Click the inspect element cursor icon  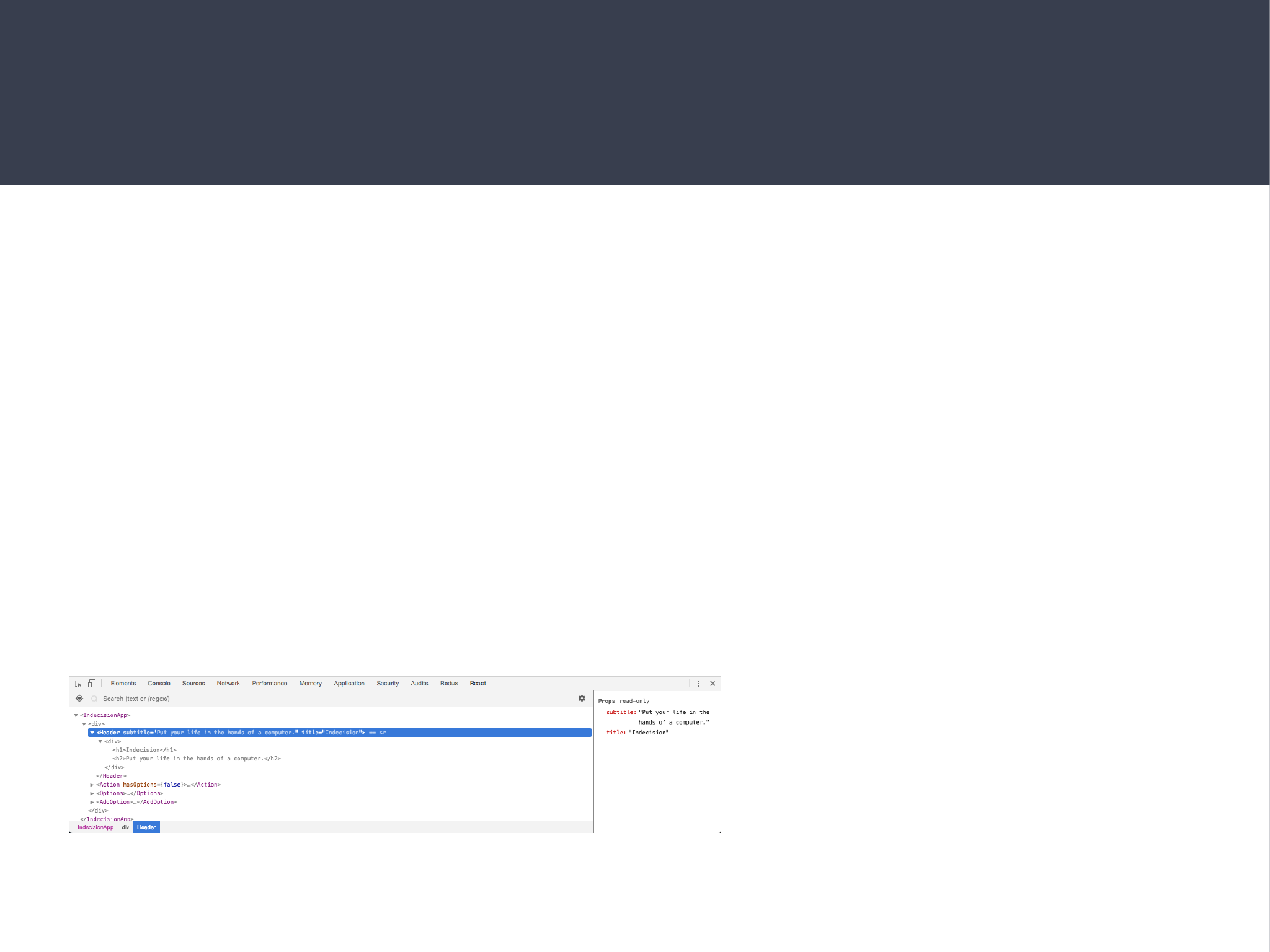pos(78,684)
